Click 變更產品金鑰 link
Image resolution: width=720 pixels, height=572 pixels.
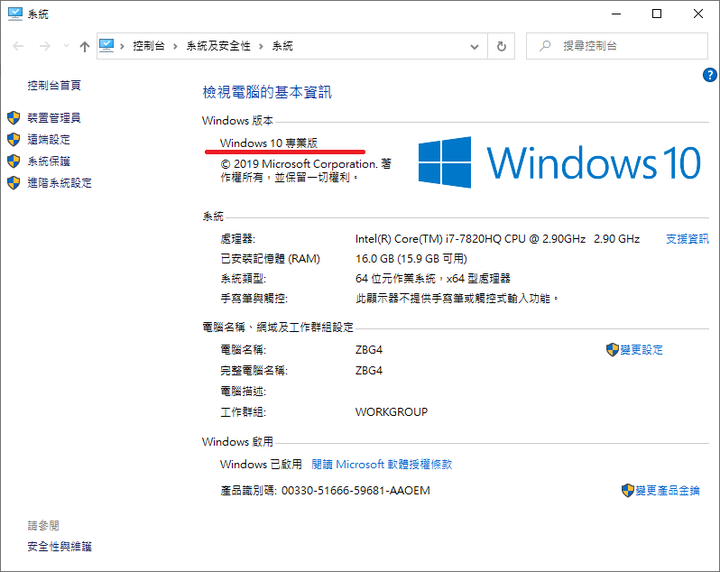(x=668, y=490)
